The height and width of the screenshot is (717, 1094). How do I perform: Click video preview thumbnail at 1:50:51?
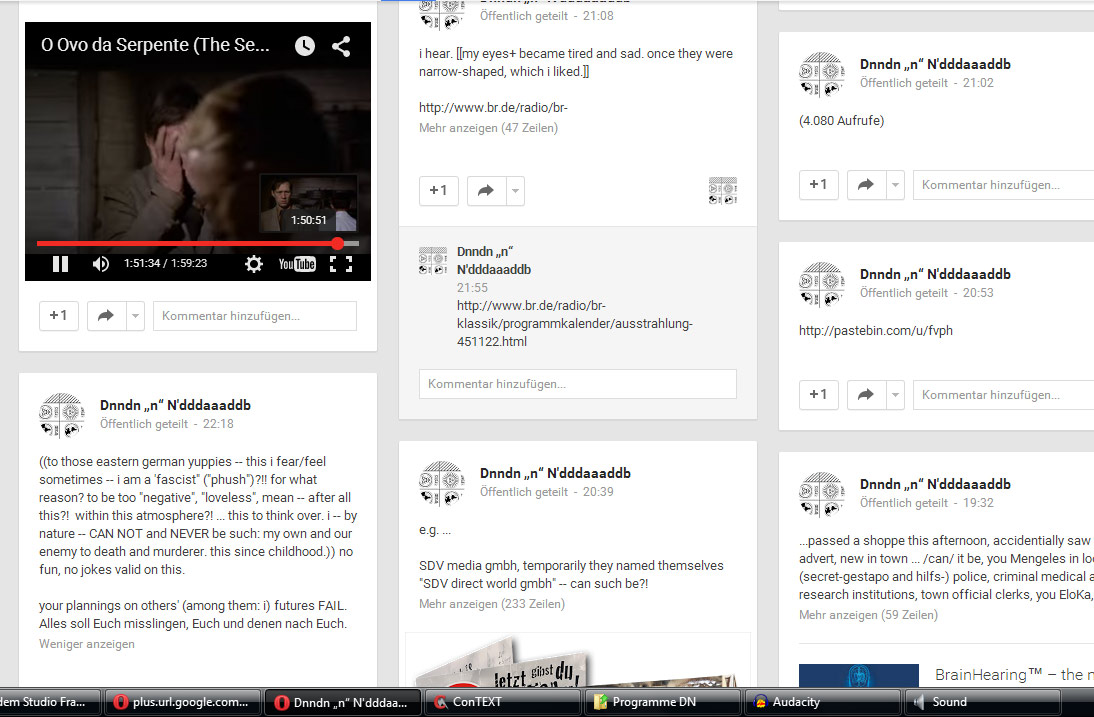tap(308, 204)
